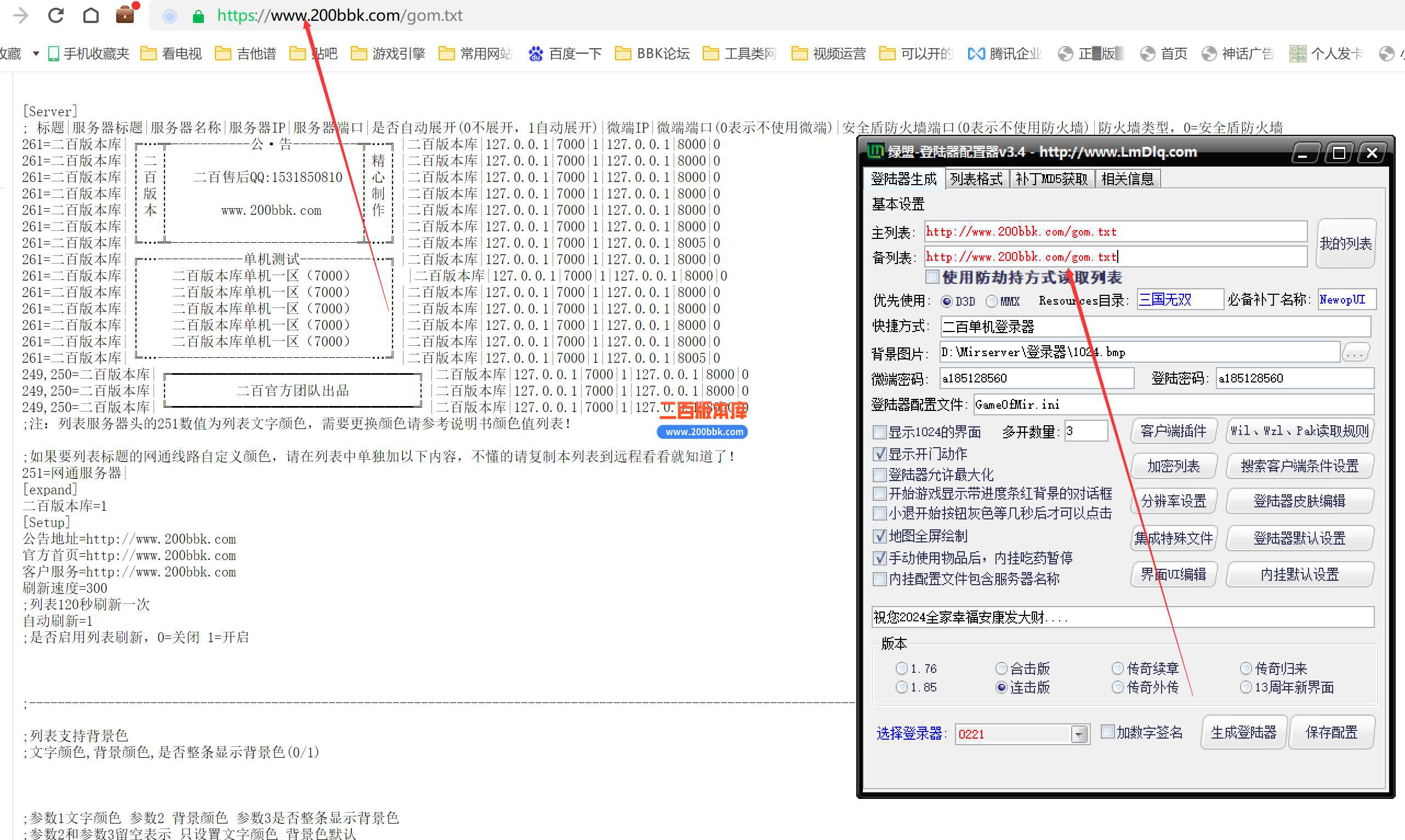Click the 微端密码 input field
This screenshot has height=840, width=1405.
click(x=1036, y=378)
